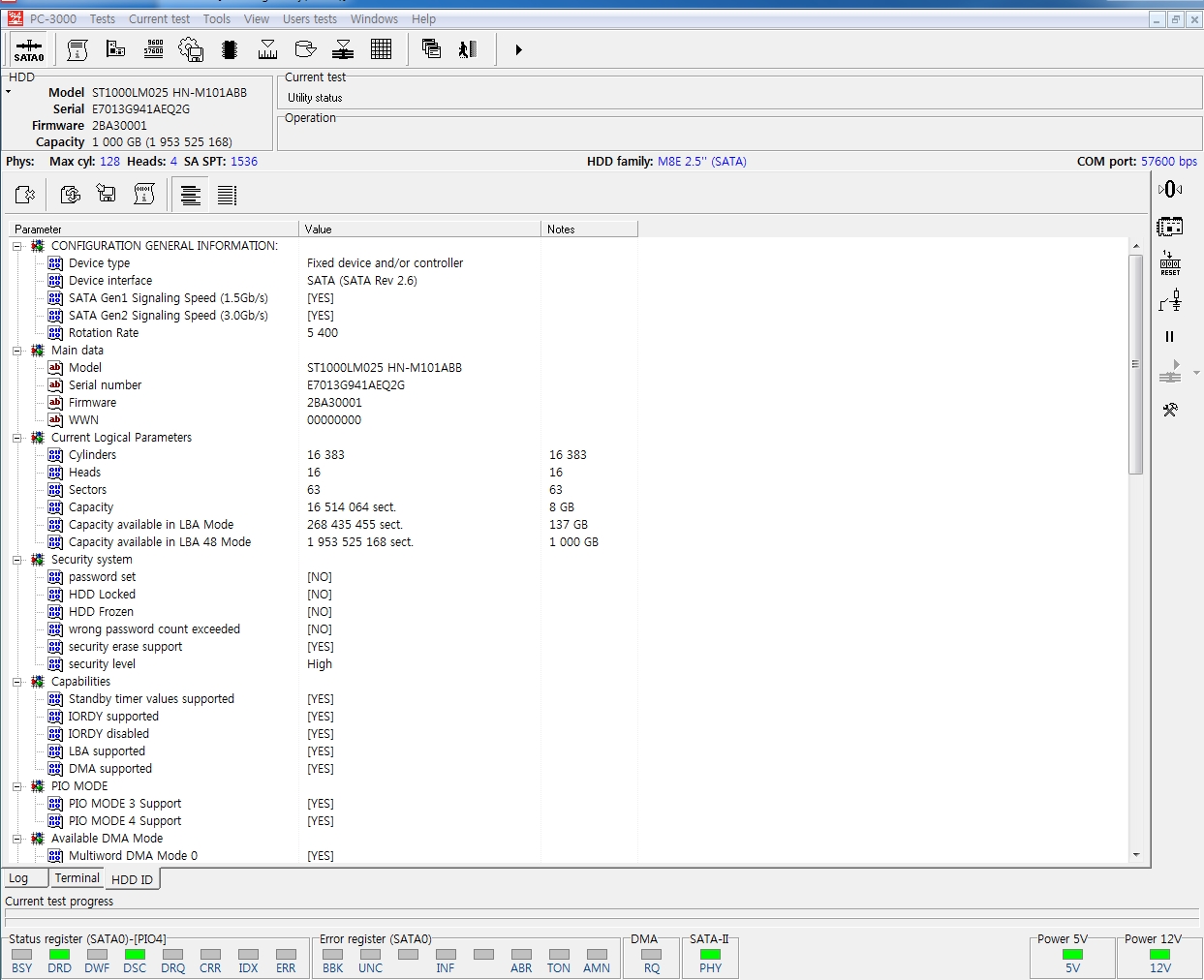Collapse the CONFIGURATION GENERAL INFORMATION node
1204x980 pixels.
coord(17,246)
